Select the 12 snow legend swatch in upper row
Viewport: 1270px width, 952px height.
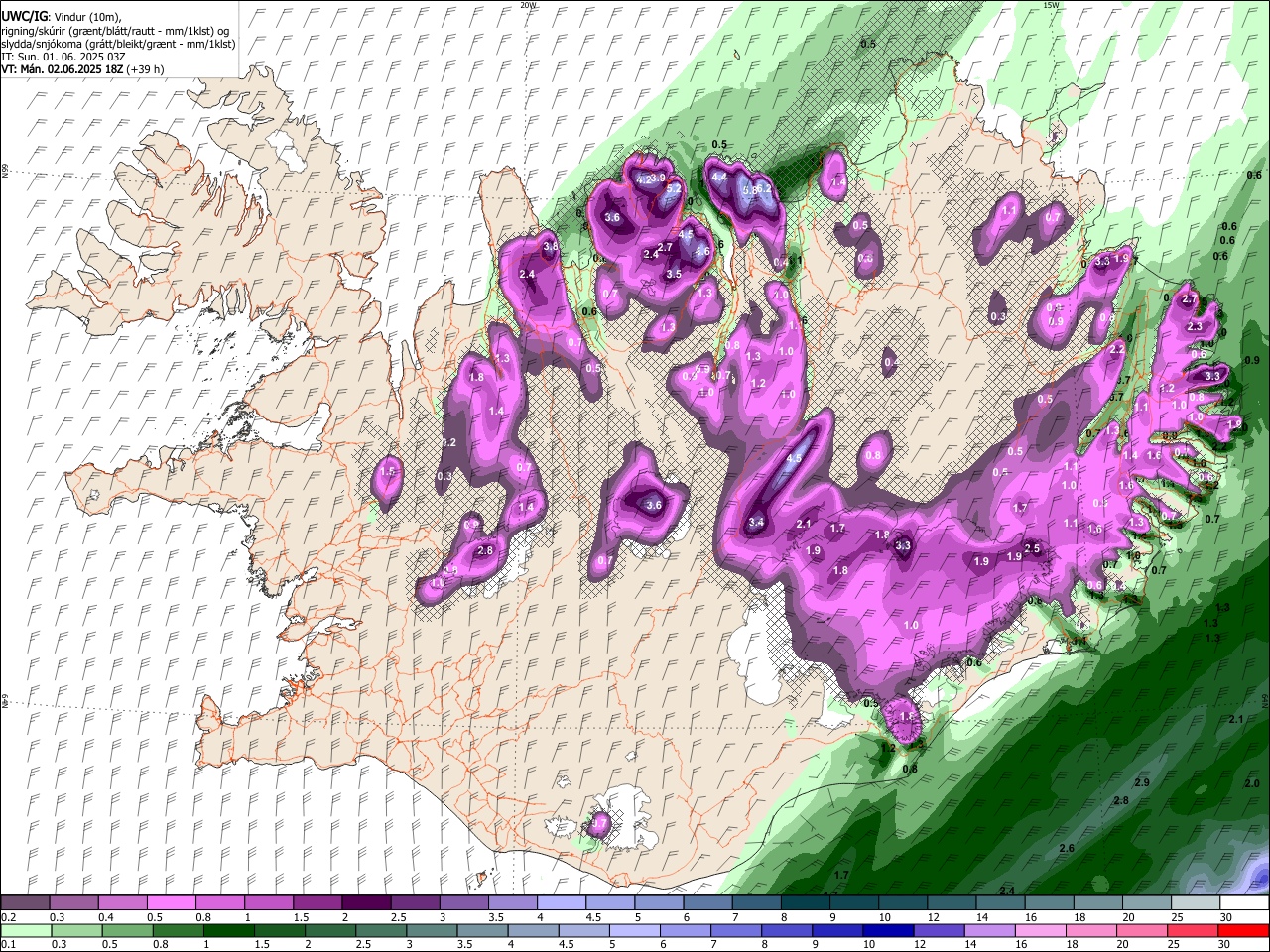[x=952, y=903]
